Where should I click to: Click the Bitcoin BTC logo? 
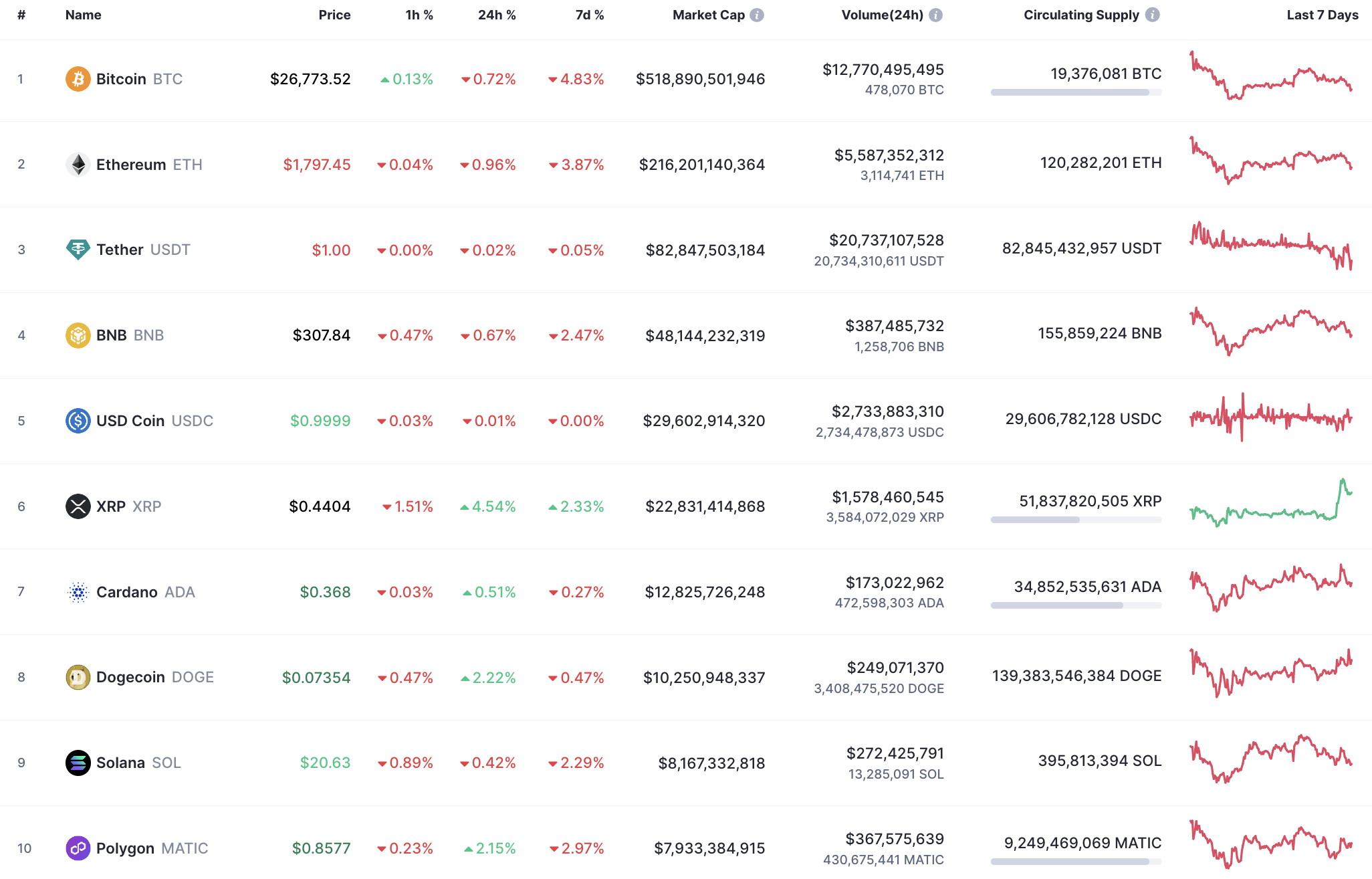click(78, 78)
